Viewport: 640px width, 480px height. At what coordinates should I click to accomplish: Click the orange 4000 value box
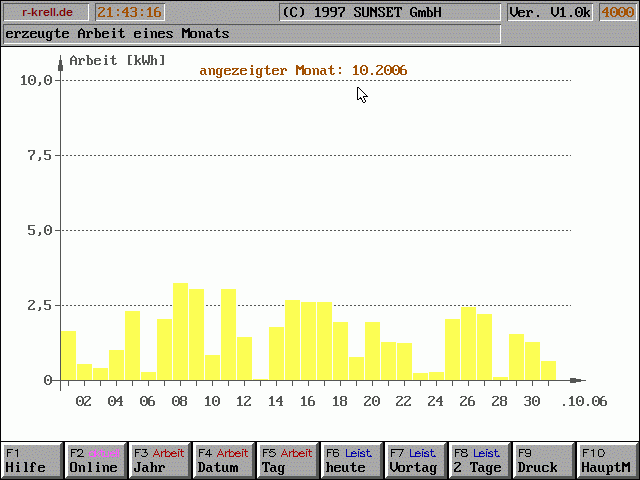617,12
